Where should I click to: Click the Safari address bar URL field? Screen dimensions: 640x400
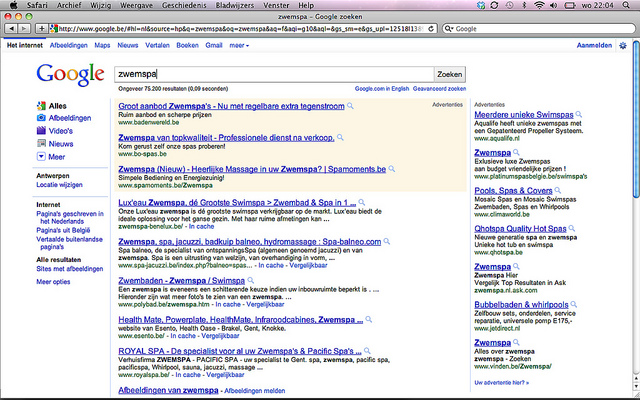(x=241, y=29)
